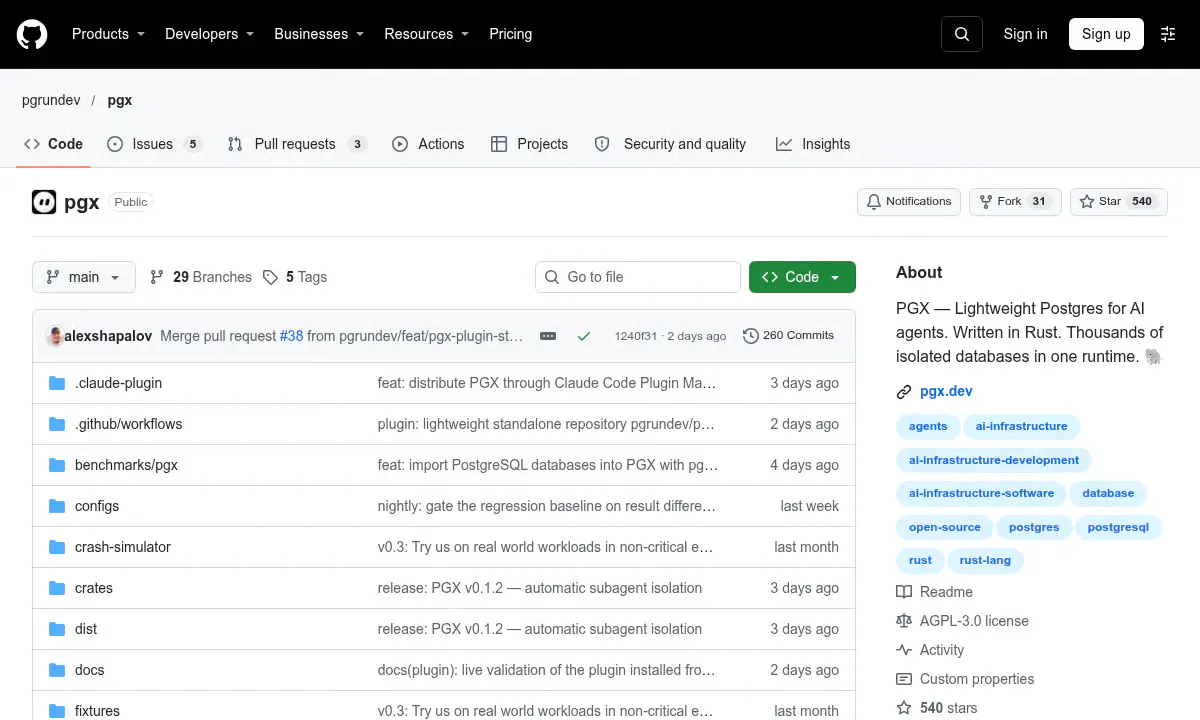Click alexshapalov's avatar in commit row
The height and width of the screenshot is (720, 1200).
click(54, 336)
